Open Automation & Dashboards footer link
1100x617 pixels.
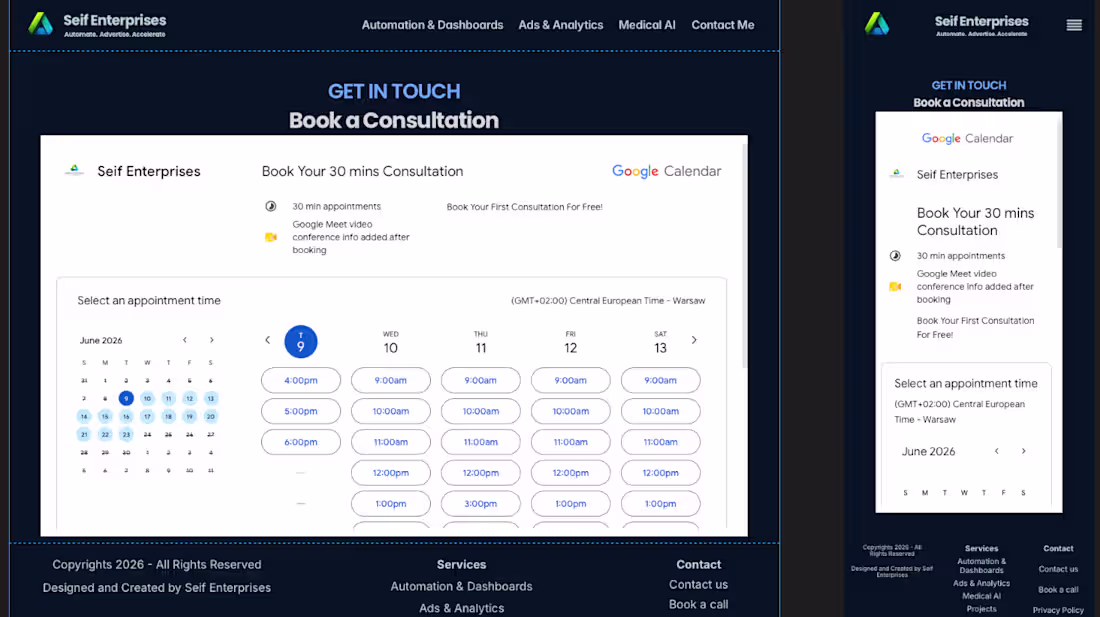click(x=462, y=586)
